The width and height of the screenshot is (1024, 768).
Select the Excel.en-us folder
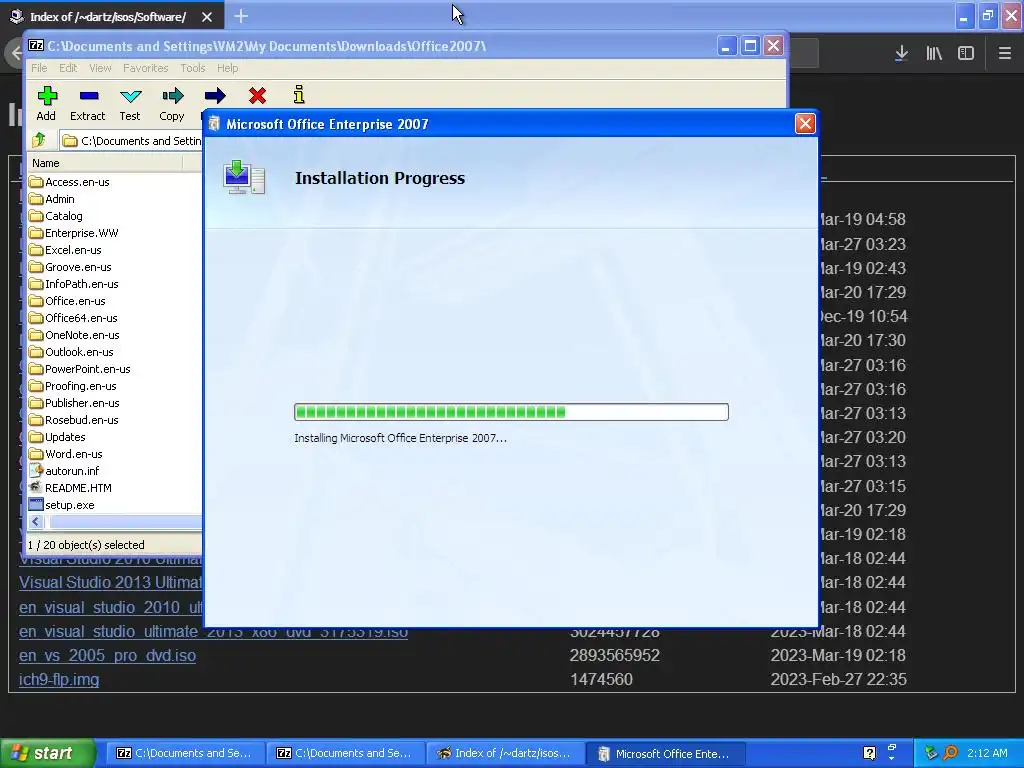coord(65,250)
